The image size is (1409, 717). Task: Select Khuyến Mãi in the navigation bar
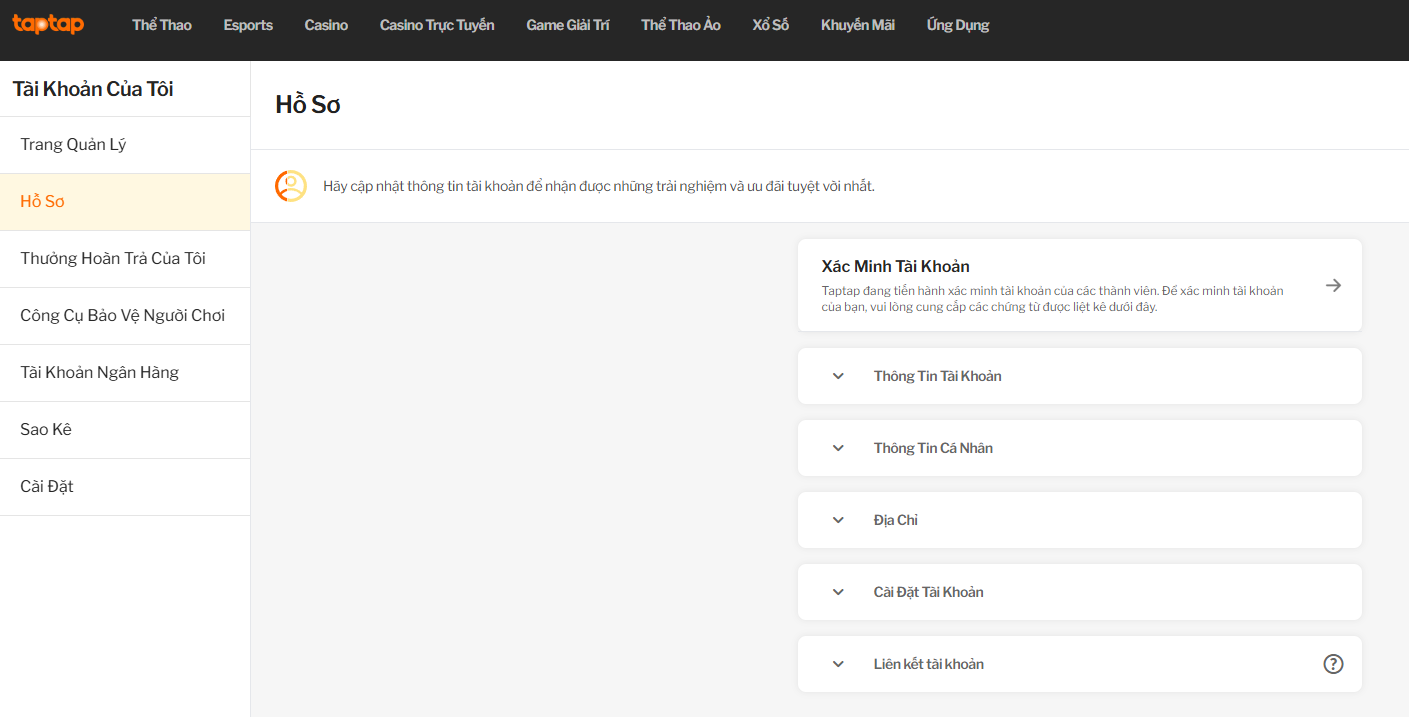(x=857, y=25)
